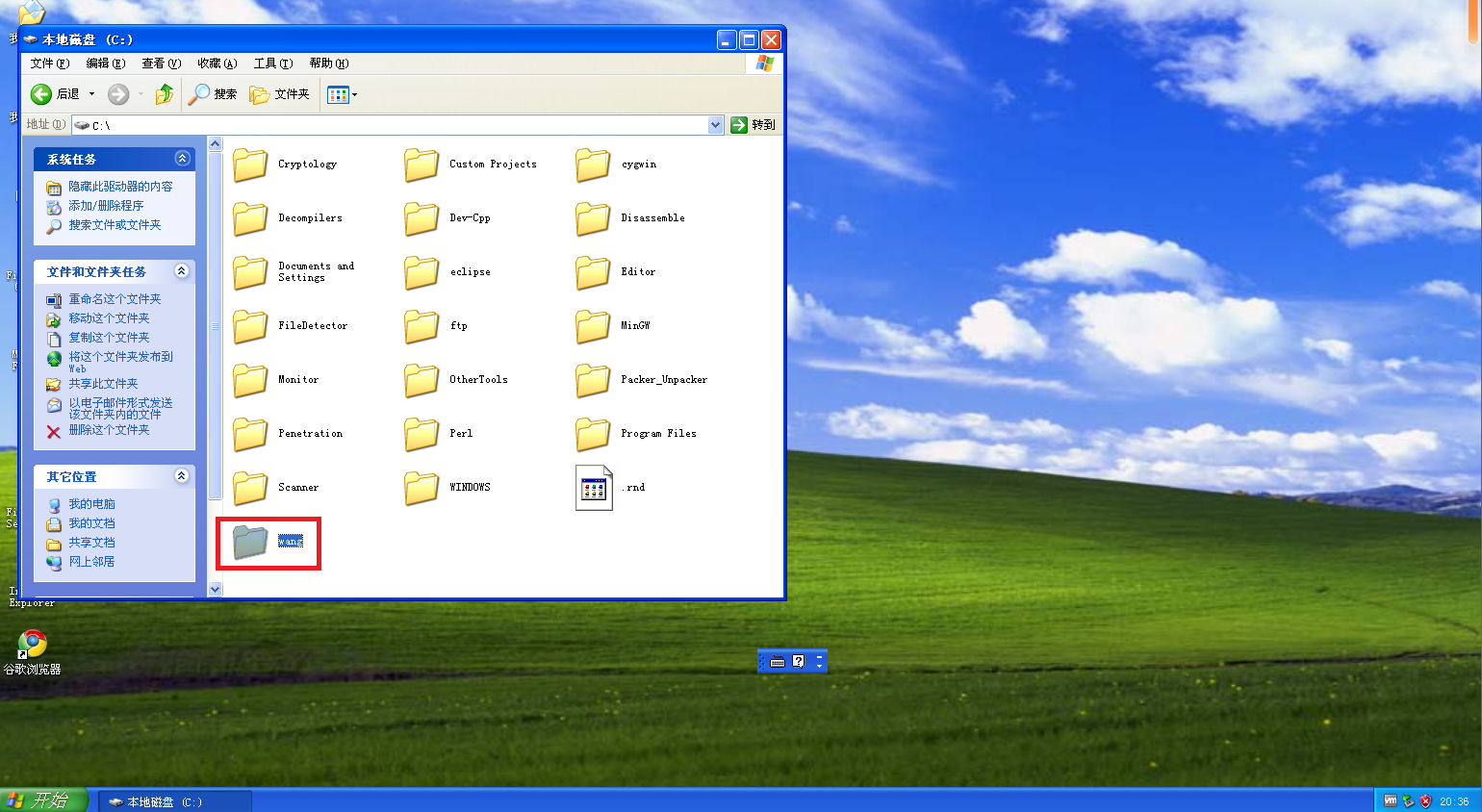This screenshot has width=1482, height=812.
Task: Collapse the 系统任务 panel
Action: (x=182, y=159)
